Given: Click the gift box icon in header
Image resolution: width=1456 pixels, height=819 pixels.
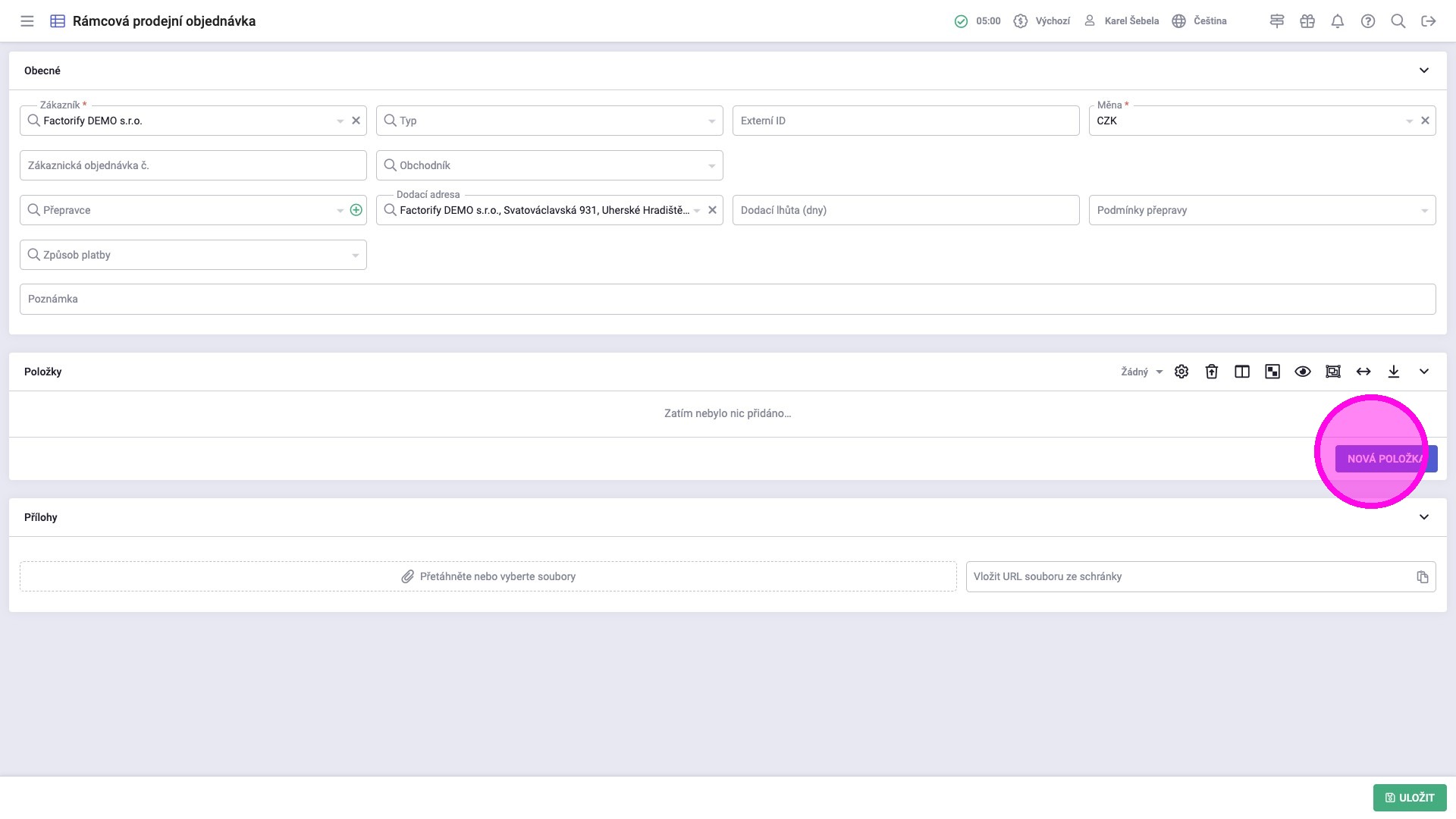Looking at the screenshot, I should (x=1307, y=21).
